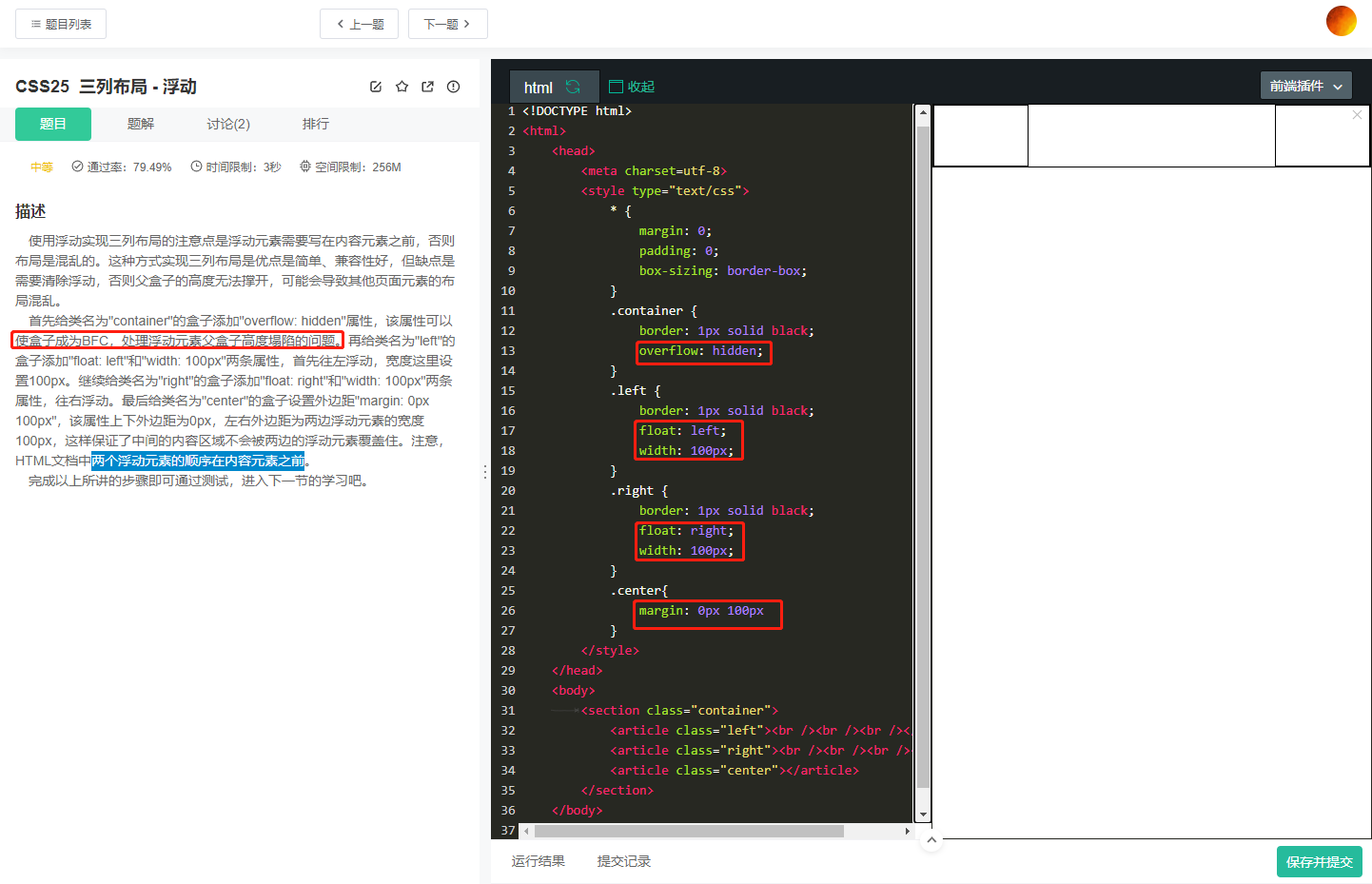Viewport: 1372px width, 884px height.
Task: Favorite this problem with the star icon
Action: [402, 87]
